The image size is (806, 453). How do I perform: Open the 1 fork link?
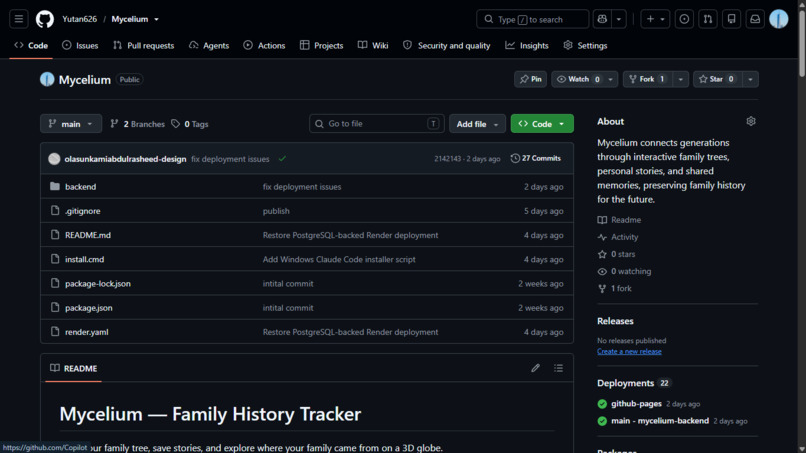point(615,288)
